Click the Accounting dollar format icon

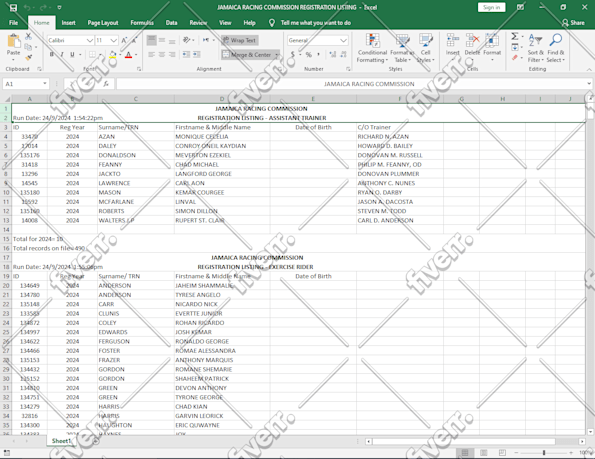[293, 55]
